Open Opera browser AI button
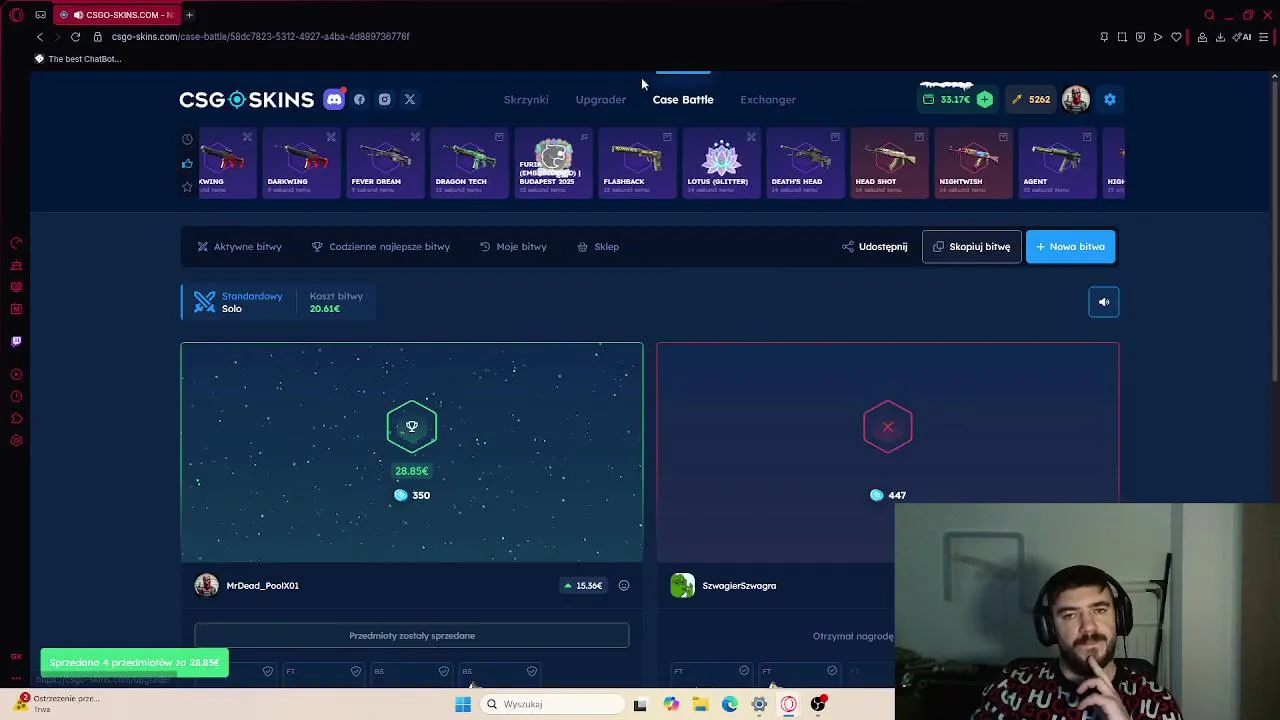Image resolution: width=1280 pixels, height=720 pixels. click(x=1243, y=37)
